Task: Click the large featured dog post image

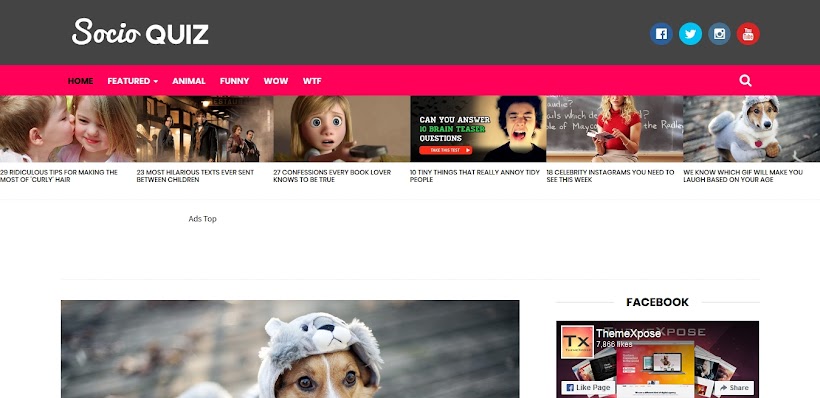Action: tap(290, 349)
